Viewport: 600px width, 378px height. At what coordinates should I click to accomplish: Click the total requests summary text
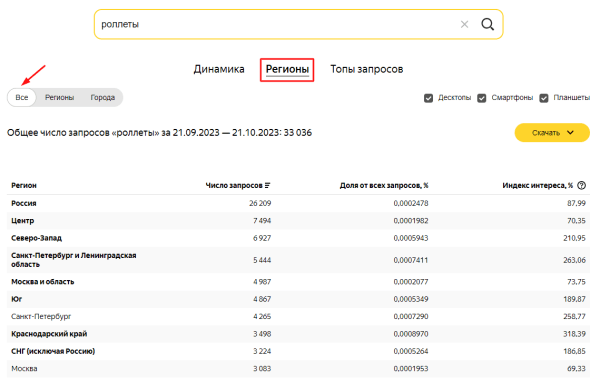click(x=159, y=133)
